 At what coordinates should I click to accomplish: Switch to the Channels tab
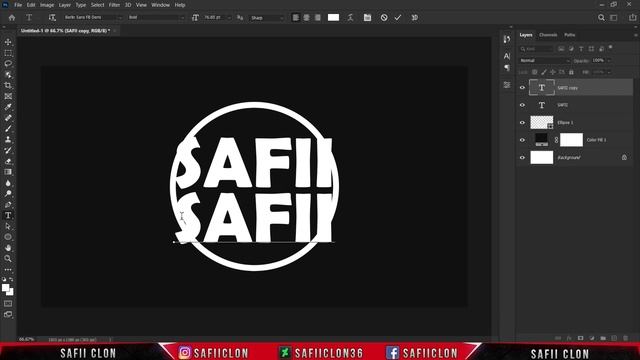548,35
